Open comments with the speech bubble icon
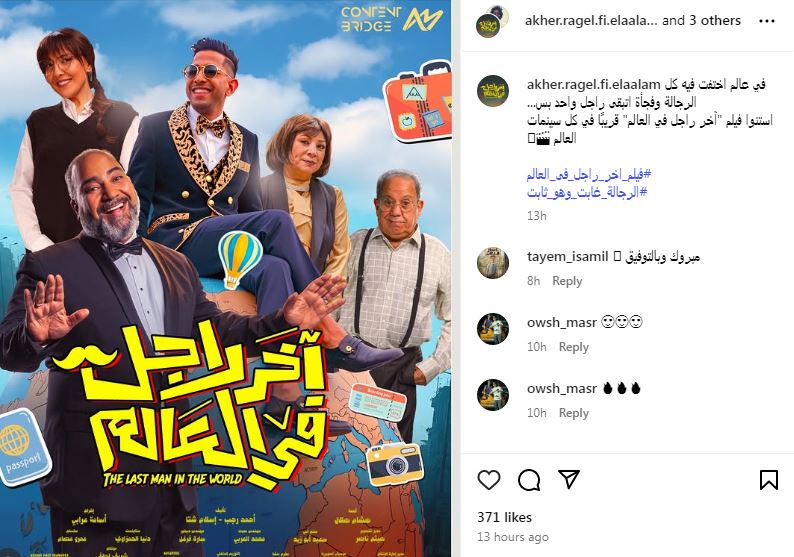 [x=529, y=480]
